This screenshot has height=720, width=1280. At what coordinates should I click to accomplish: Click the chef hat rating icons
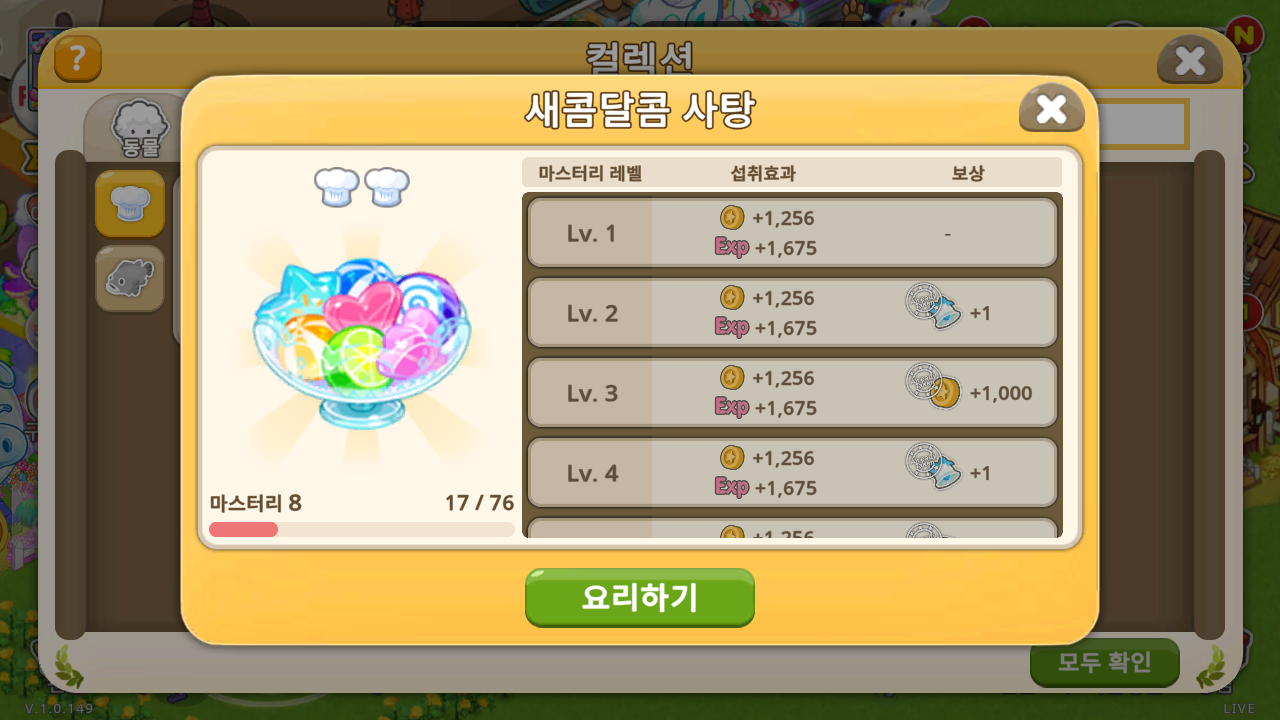click(362, 187)
